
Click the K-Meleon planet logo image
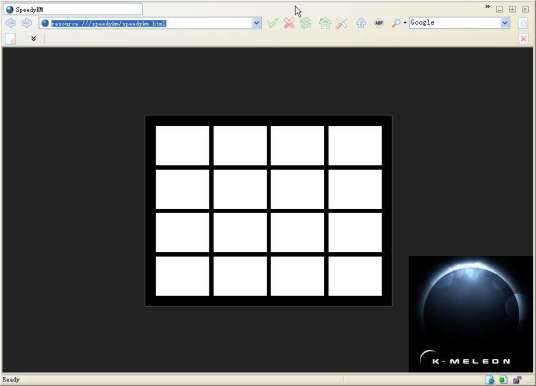point(471,314)
